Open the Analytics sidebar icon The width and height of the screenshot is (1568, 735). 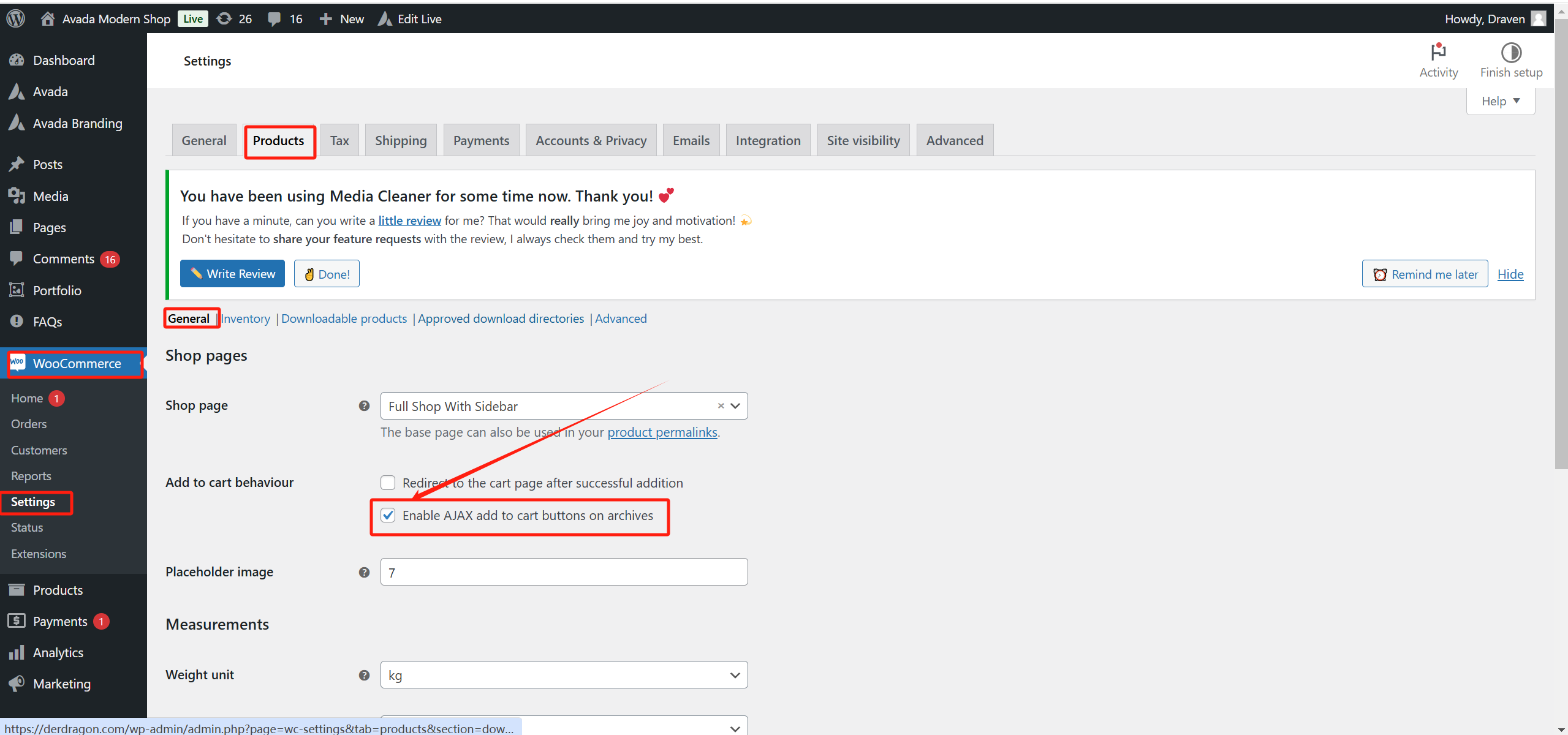tap(17, 652)
